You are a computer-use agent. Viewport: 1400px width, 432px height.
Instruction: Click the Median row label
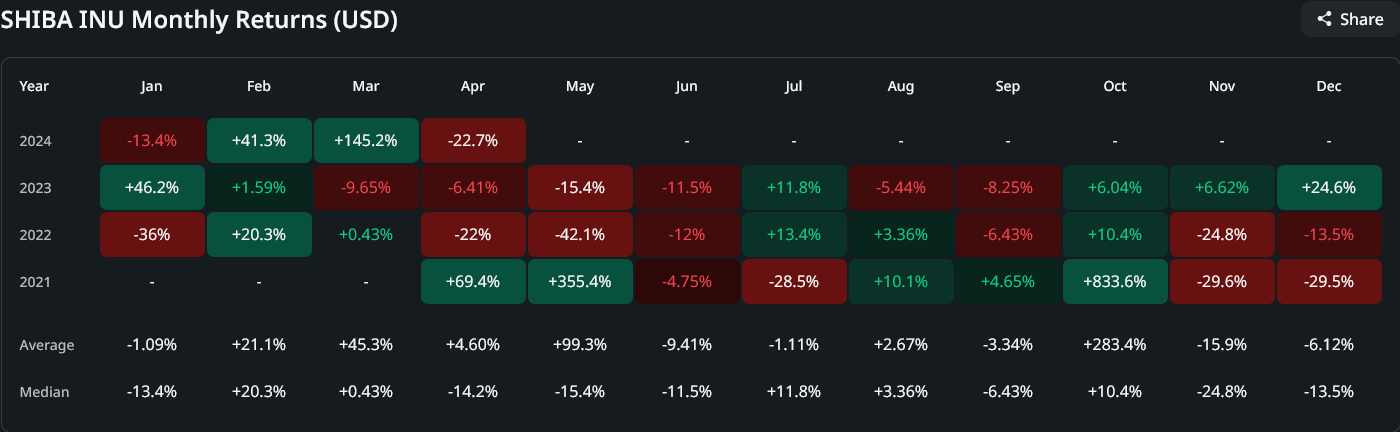tap(44, 392)
